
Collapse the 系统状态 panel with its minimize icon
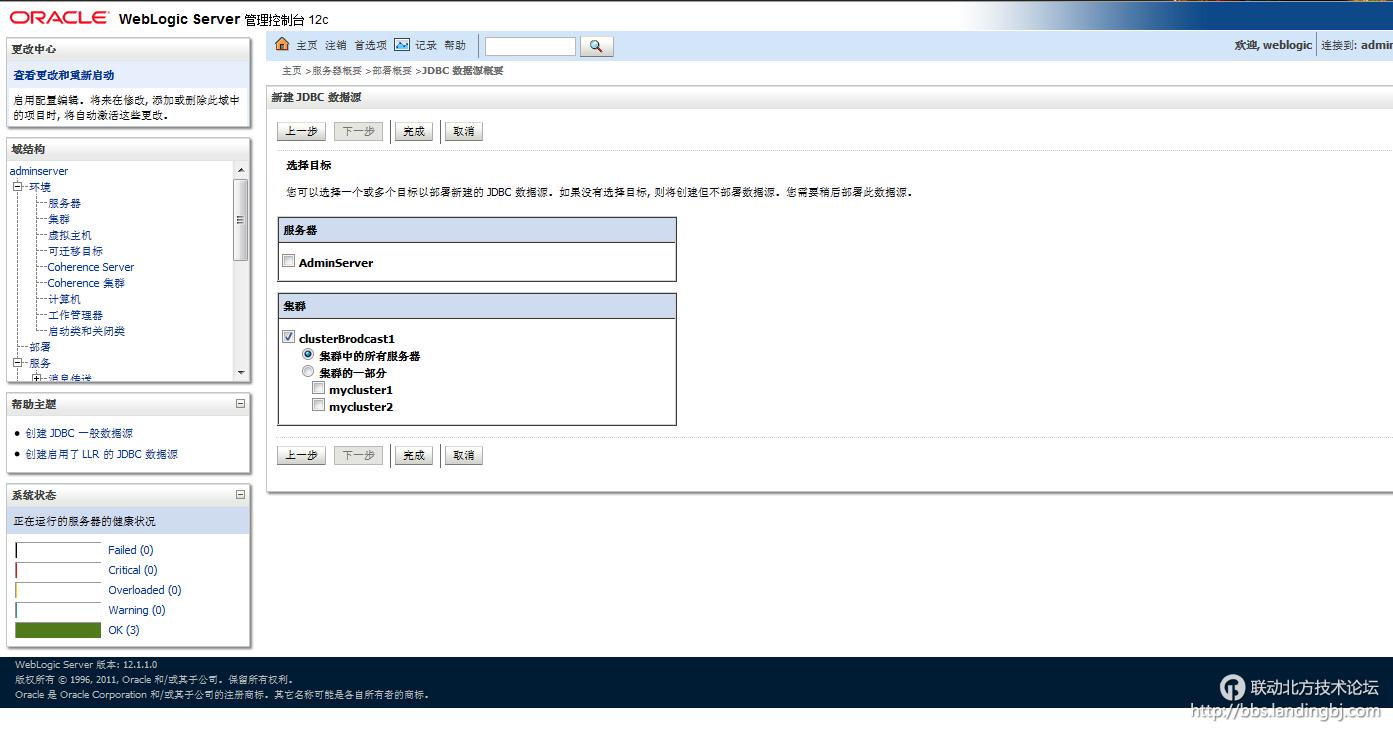pos(240,494)
